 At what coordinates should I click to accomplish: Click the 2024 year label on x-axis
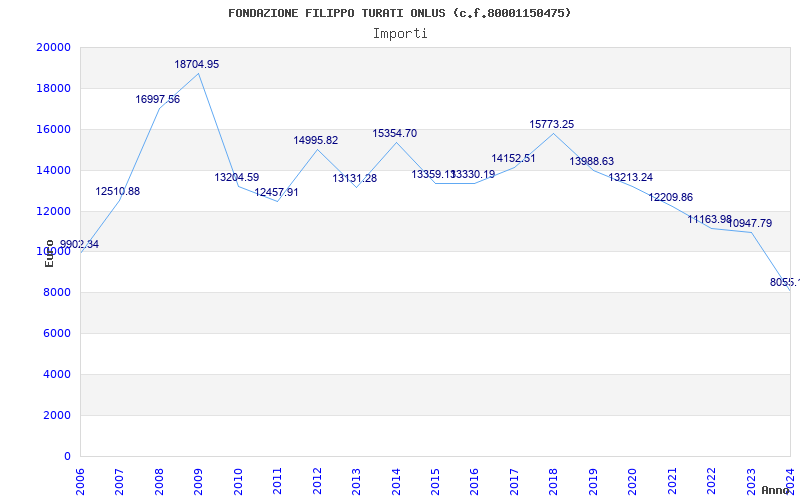[790, 479]
